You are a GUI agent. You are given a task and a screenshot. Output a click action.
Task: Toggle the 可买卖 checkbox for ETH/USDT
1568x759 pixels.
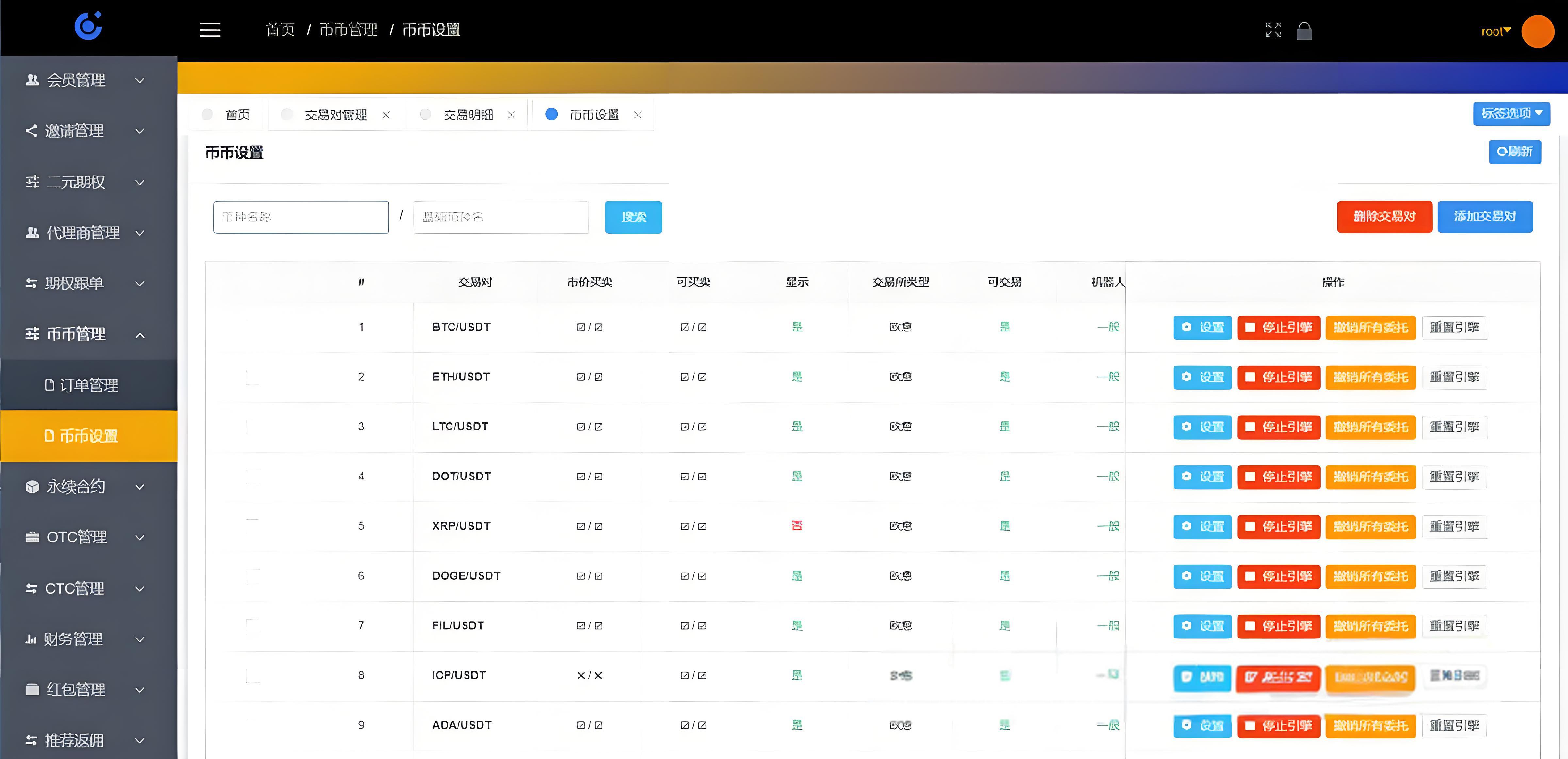point(685,377)
